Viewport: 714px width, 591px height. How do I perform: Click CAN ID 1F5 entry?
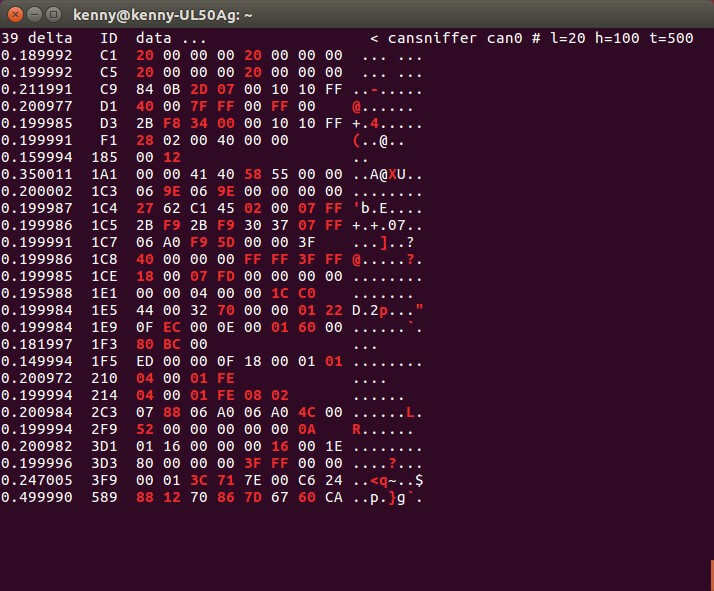[104, 362]
